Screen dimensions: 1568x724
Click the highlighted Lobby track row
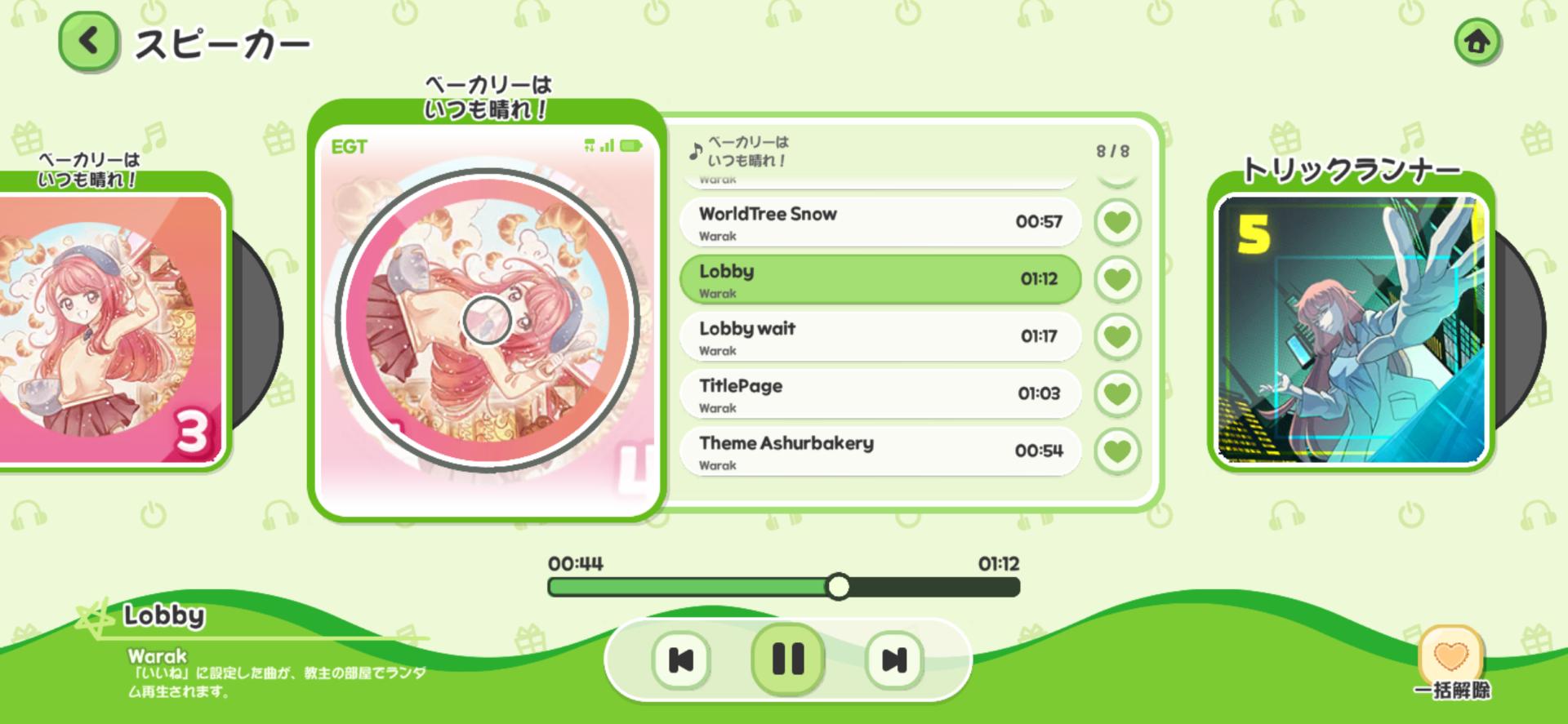(x=880, y=279)
